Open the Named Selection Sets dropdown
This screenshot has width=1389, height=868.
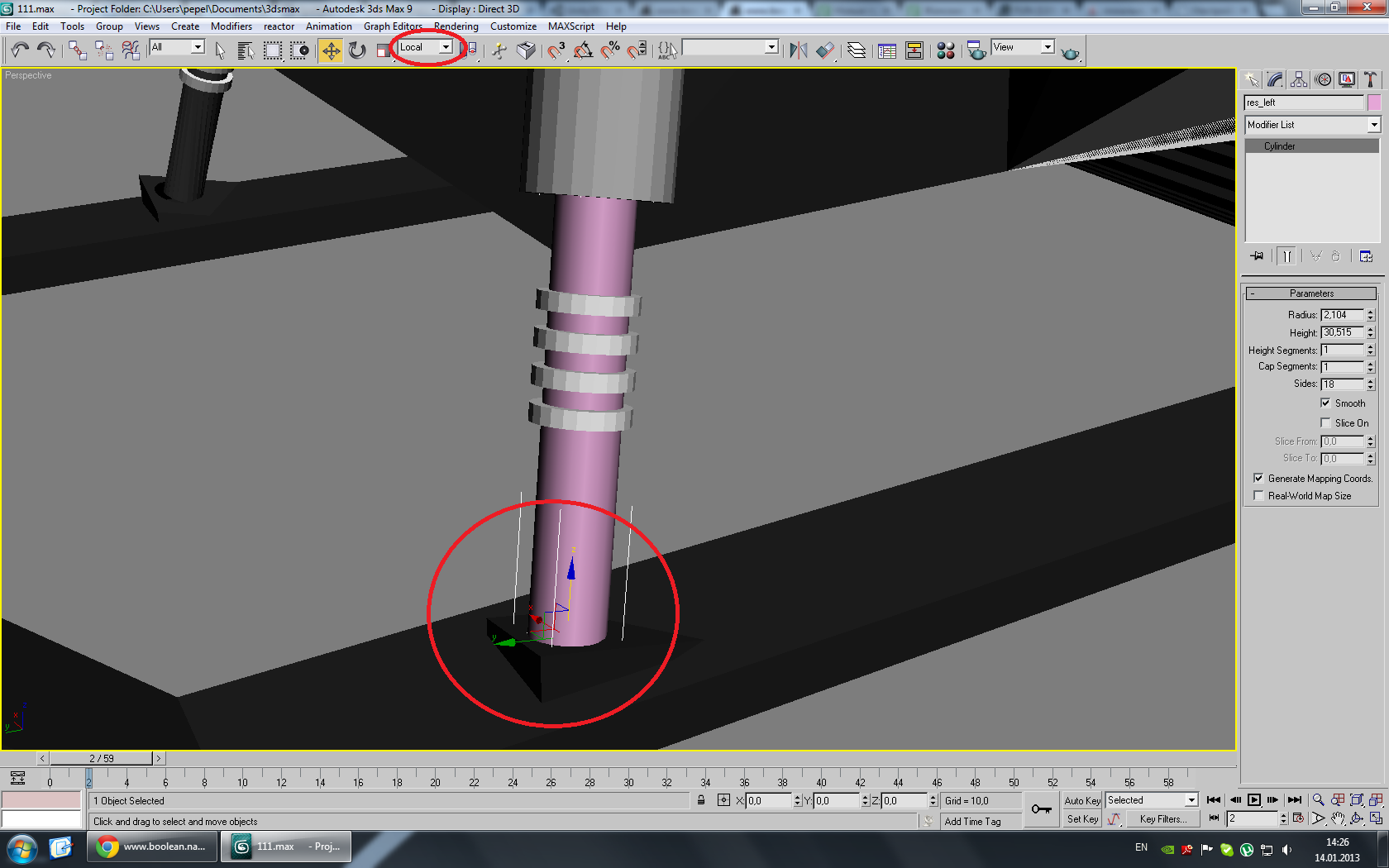730,48
